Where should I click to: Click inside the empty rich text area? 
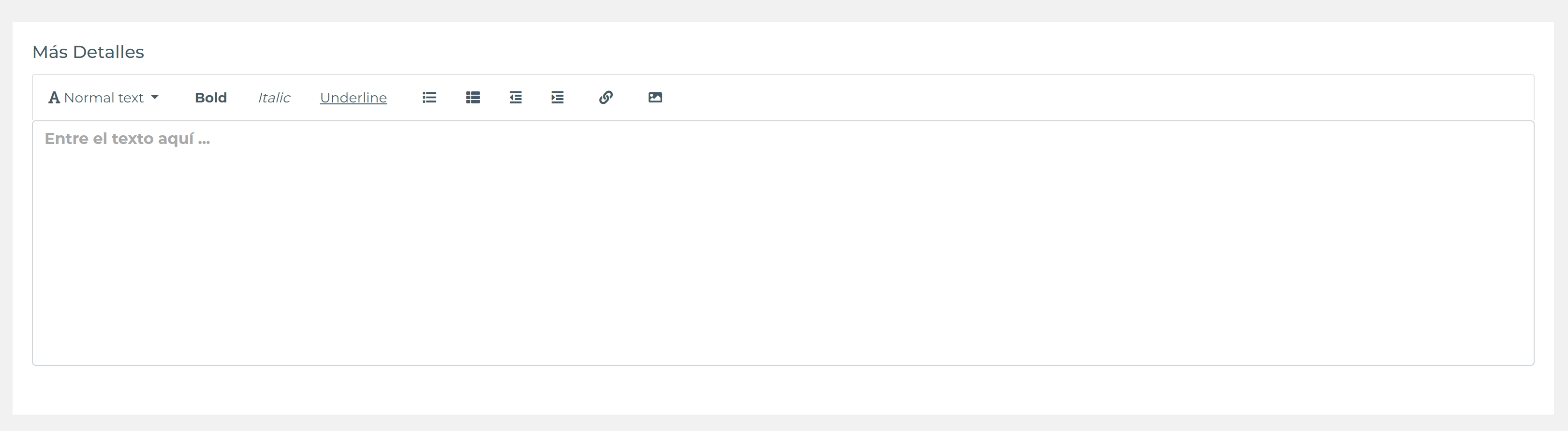coord(783,243)
